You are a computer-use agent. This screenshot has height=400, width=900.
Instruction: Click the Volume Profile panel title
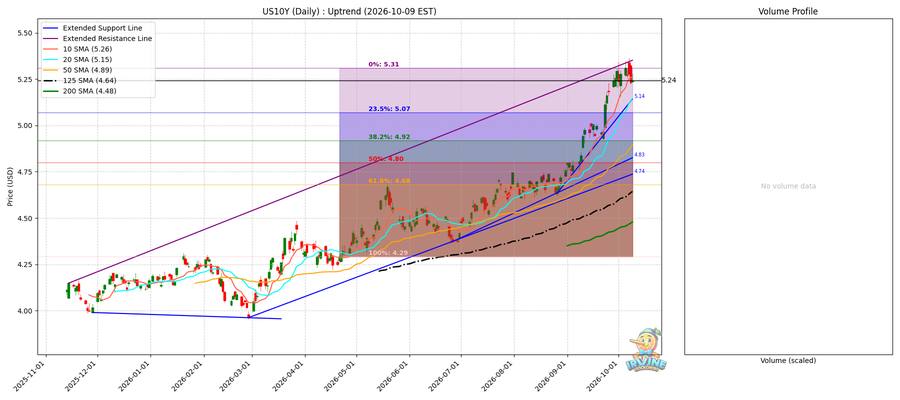pyautogui.click(x=788, y=11)
